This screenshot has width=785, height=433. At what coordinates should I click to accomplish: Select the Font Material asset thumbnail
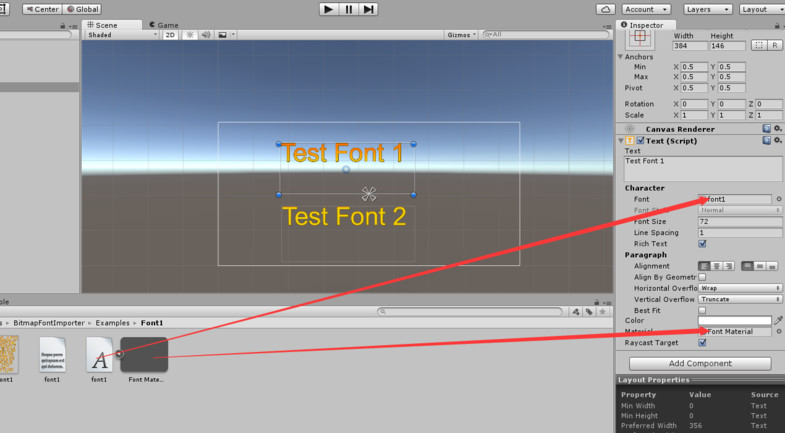point(144,354)
